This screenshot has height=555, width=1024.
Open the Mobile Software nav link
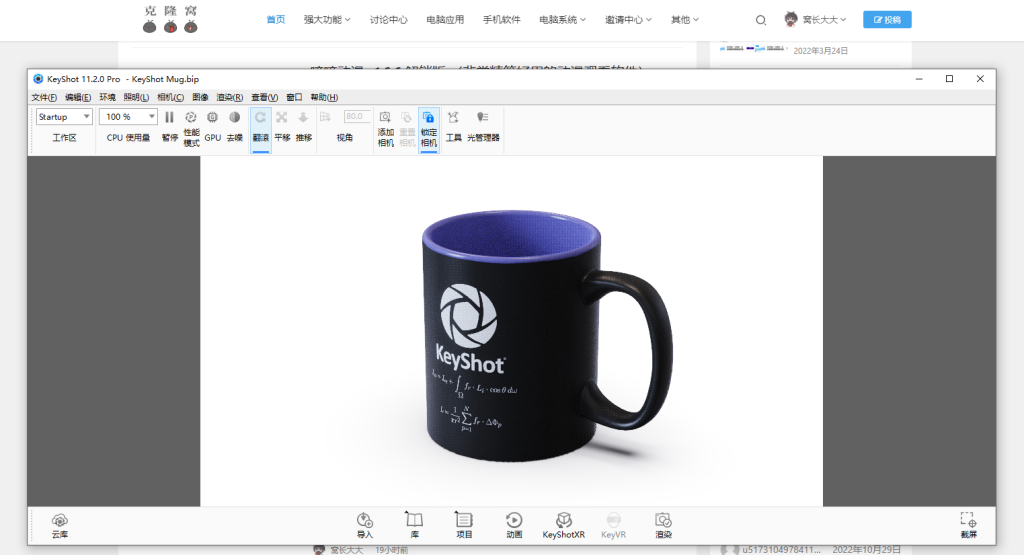click(x=502, y=20)
